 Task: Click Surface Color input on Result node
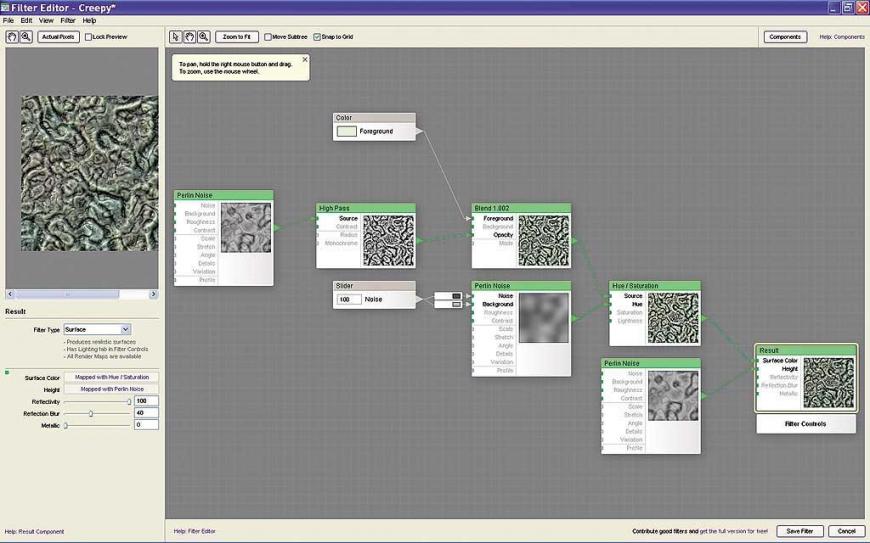(x=780, y=361)
